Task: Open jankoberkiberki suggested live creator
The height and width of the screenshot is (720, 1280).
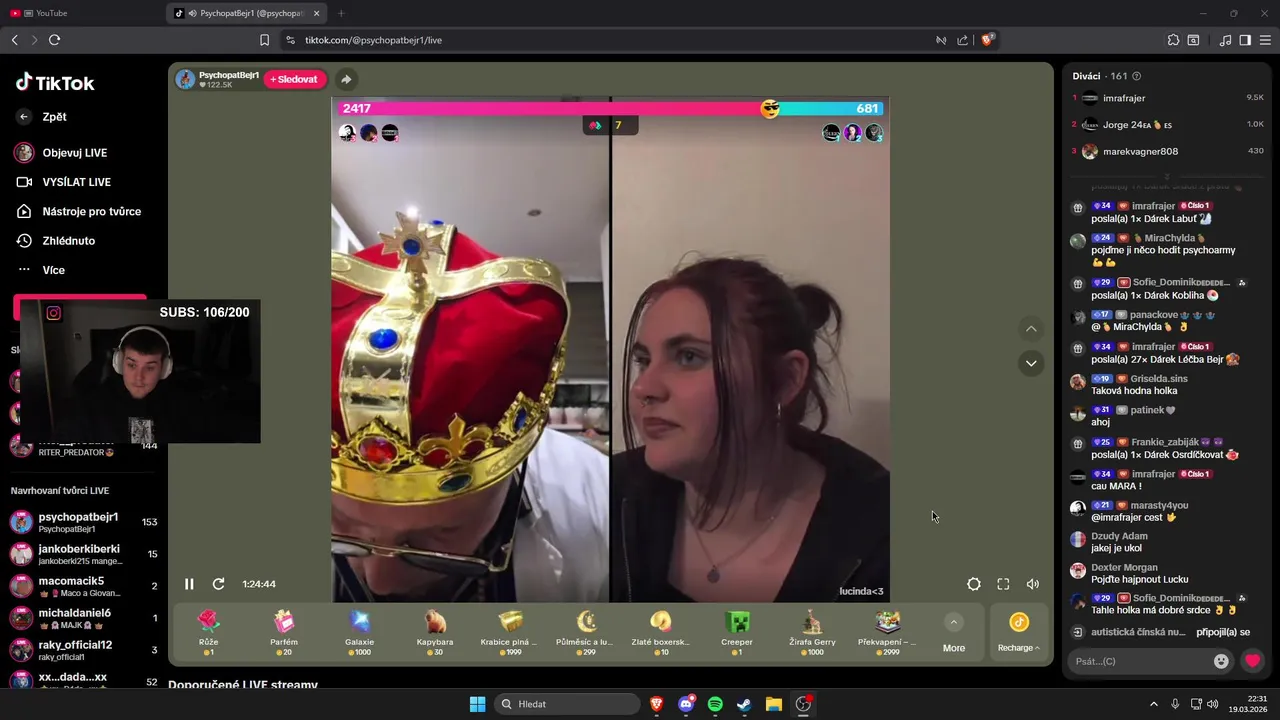Action: point(84,554)
